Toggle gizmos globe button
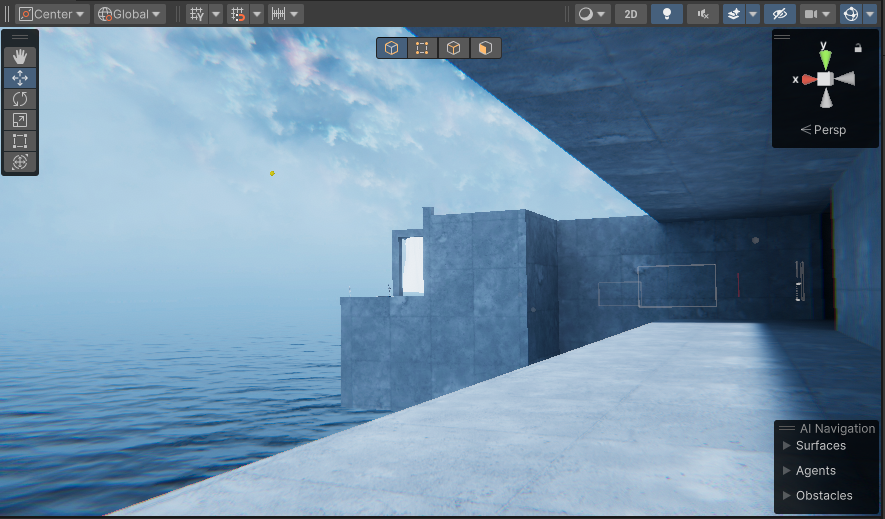 [x=850, y=14]
